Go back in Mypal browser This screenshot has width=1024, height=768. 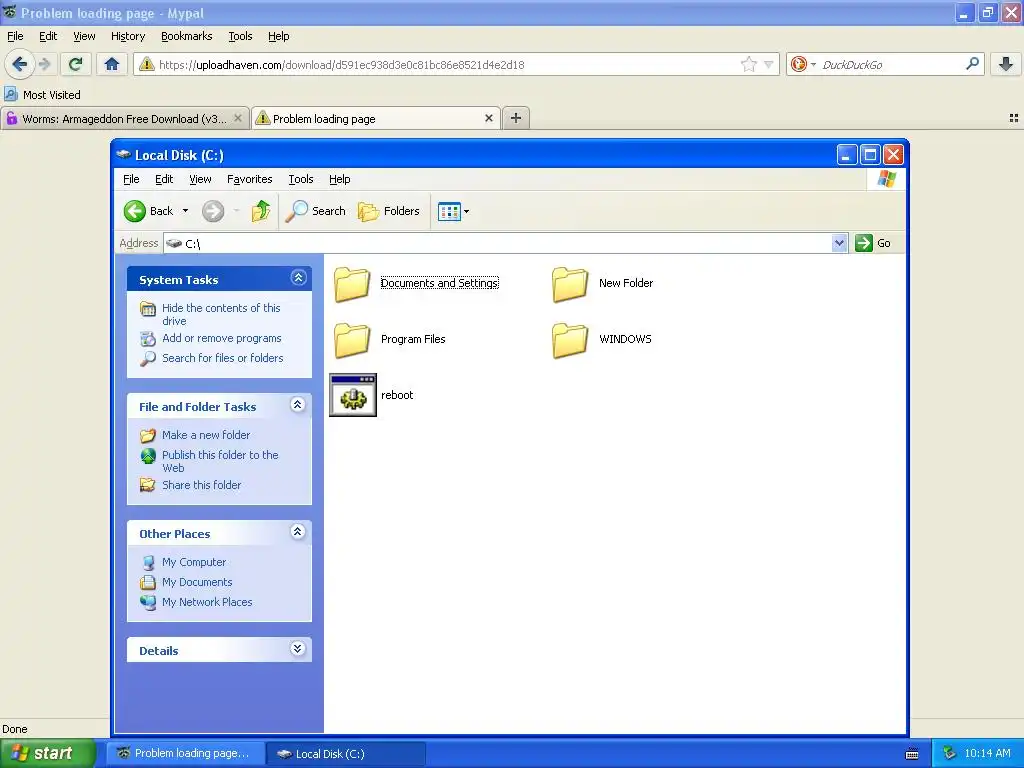tap(19, 64)
